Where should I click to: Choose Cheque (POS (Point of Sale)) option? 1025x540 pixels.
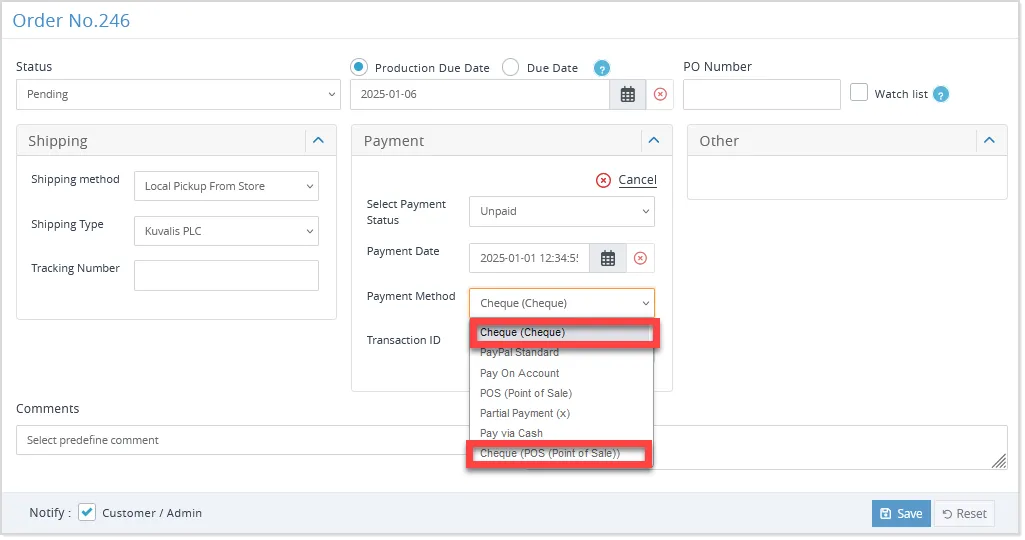562,453
